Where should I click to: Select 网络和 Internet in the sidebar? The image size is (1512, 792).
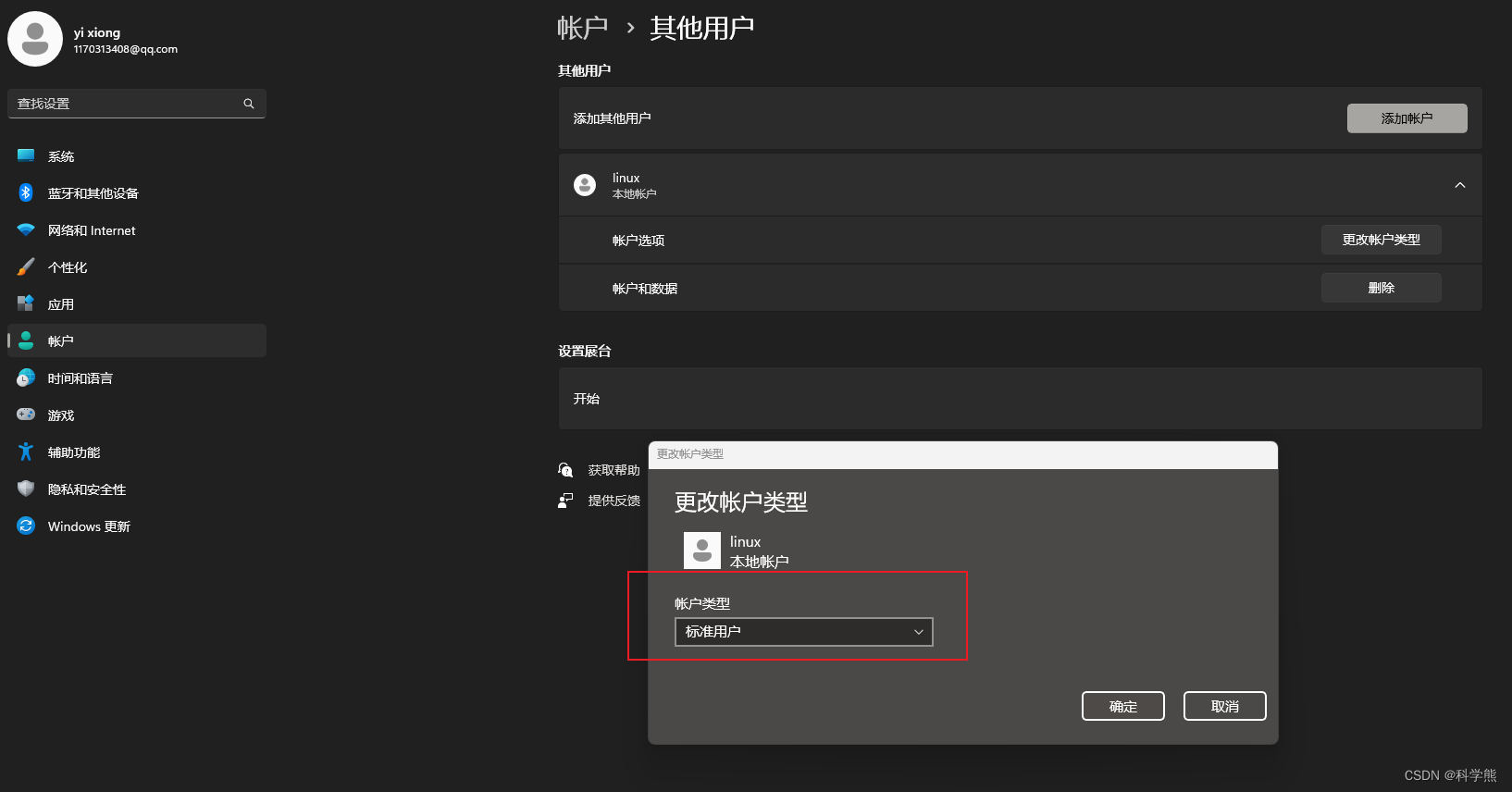click(x=137, y=230)
